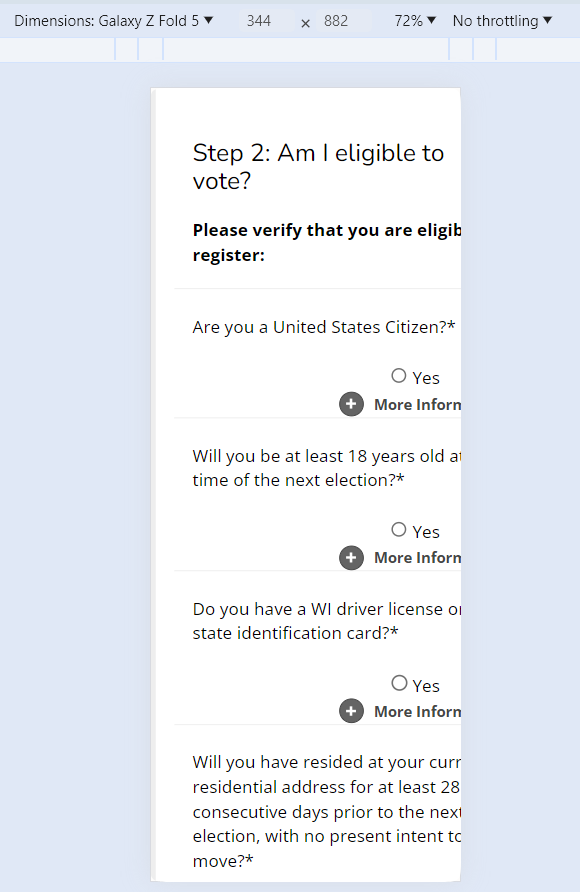The width and height of the screenshot is (580, 892).
Task: Click the viewport height field showing 882
Action: (x=336, y=21)
